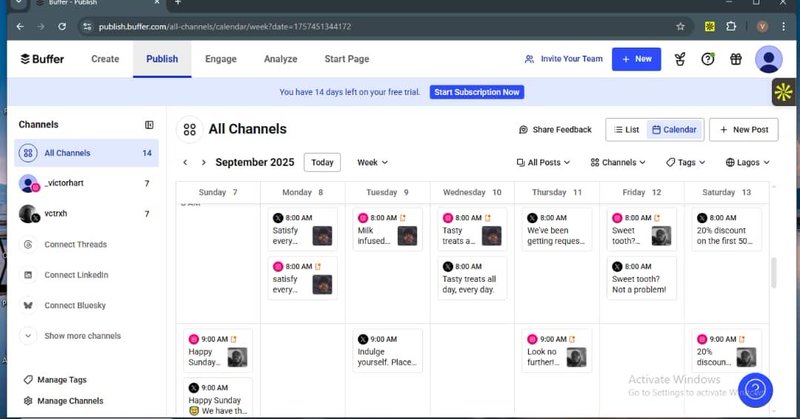Image resolution: width=800 pixels, height=419 pixels.
Task: Click the All Channels grid icon heading
Action: pyautogui.click(x=190, y=130)
